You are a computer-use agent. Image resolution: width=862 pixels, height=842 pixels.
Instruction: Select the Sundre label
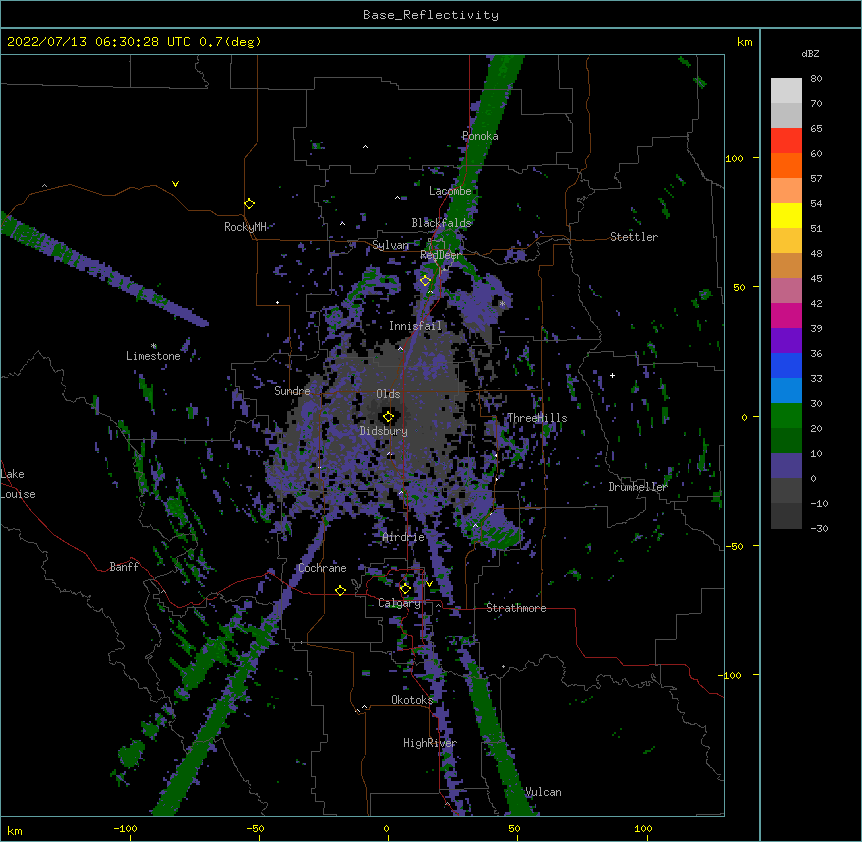click(x=292, y=391)
